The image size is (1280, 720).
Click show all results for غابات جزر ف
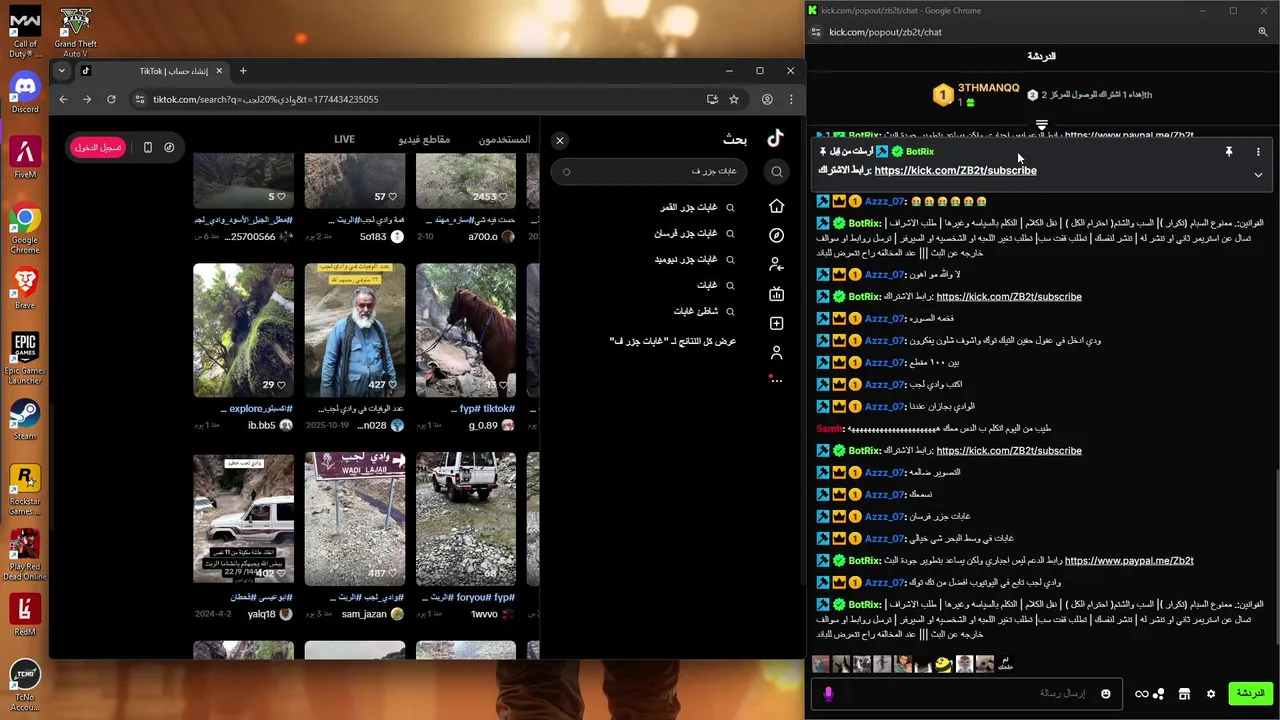[672, 341]
